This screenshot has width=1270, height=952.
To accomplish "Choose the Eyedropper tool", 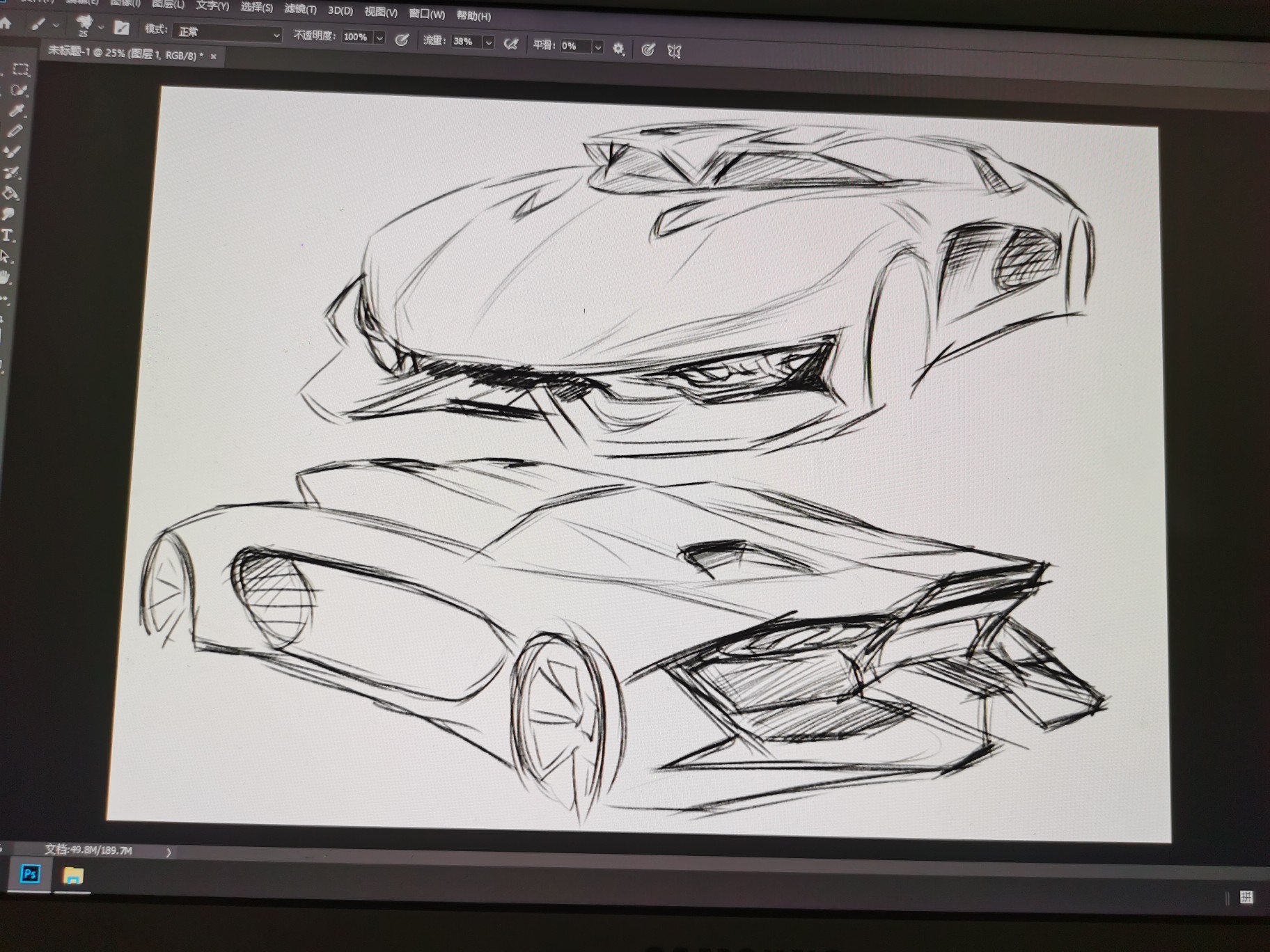I will tap(18, 111).
